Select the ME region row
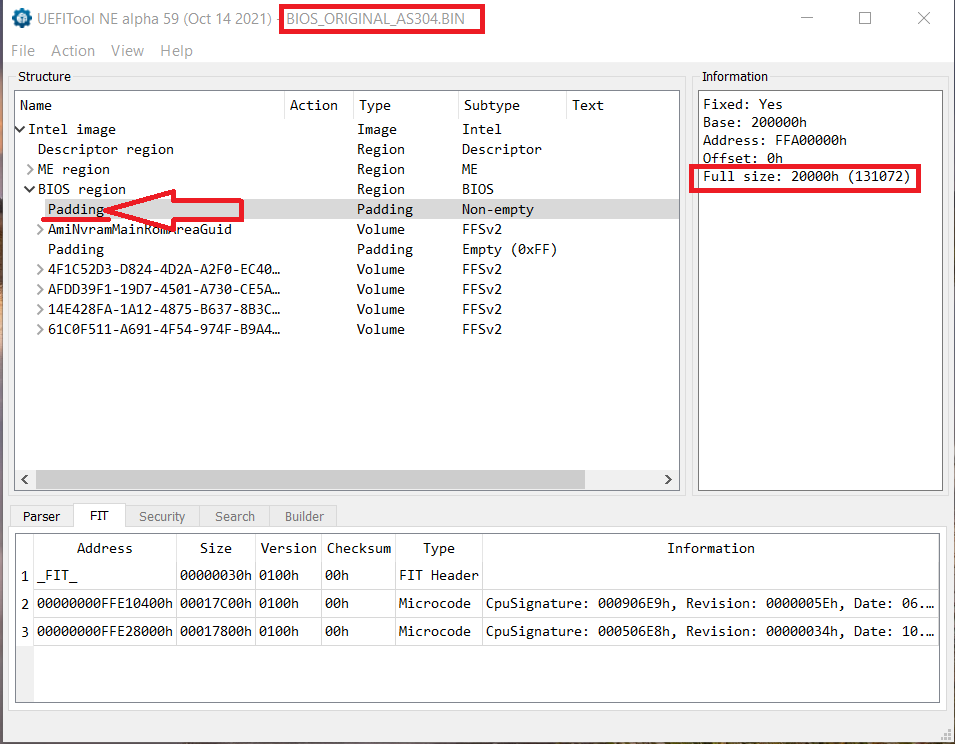Screen dimensions: 955x744 (x=347, y=169)
